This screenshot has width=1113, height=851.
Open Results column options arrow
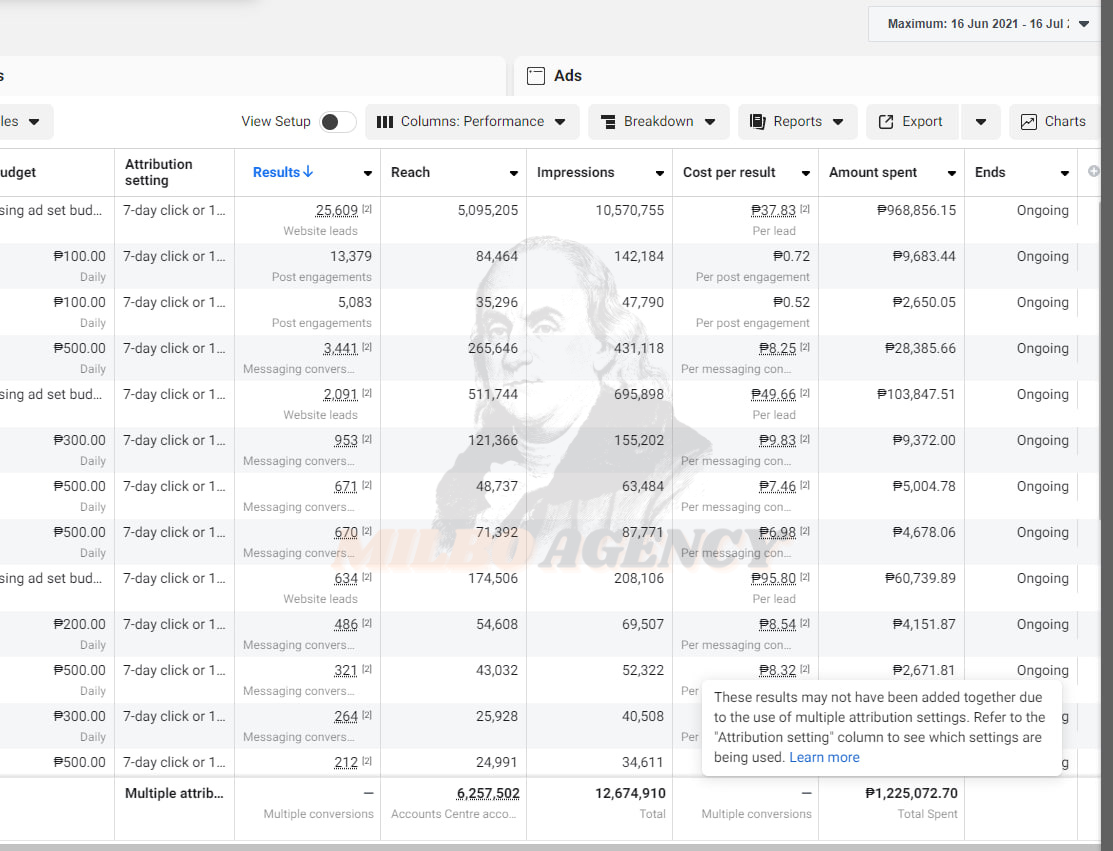368,173
